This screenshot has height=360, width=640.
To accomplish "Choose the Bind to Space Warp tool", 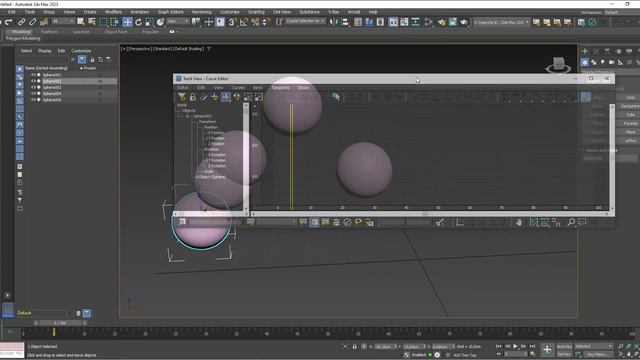I will [44, 22].
